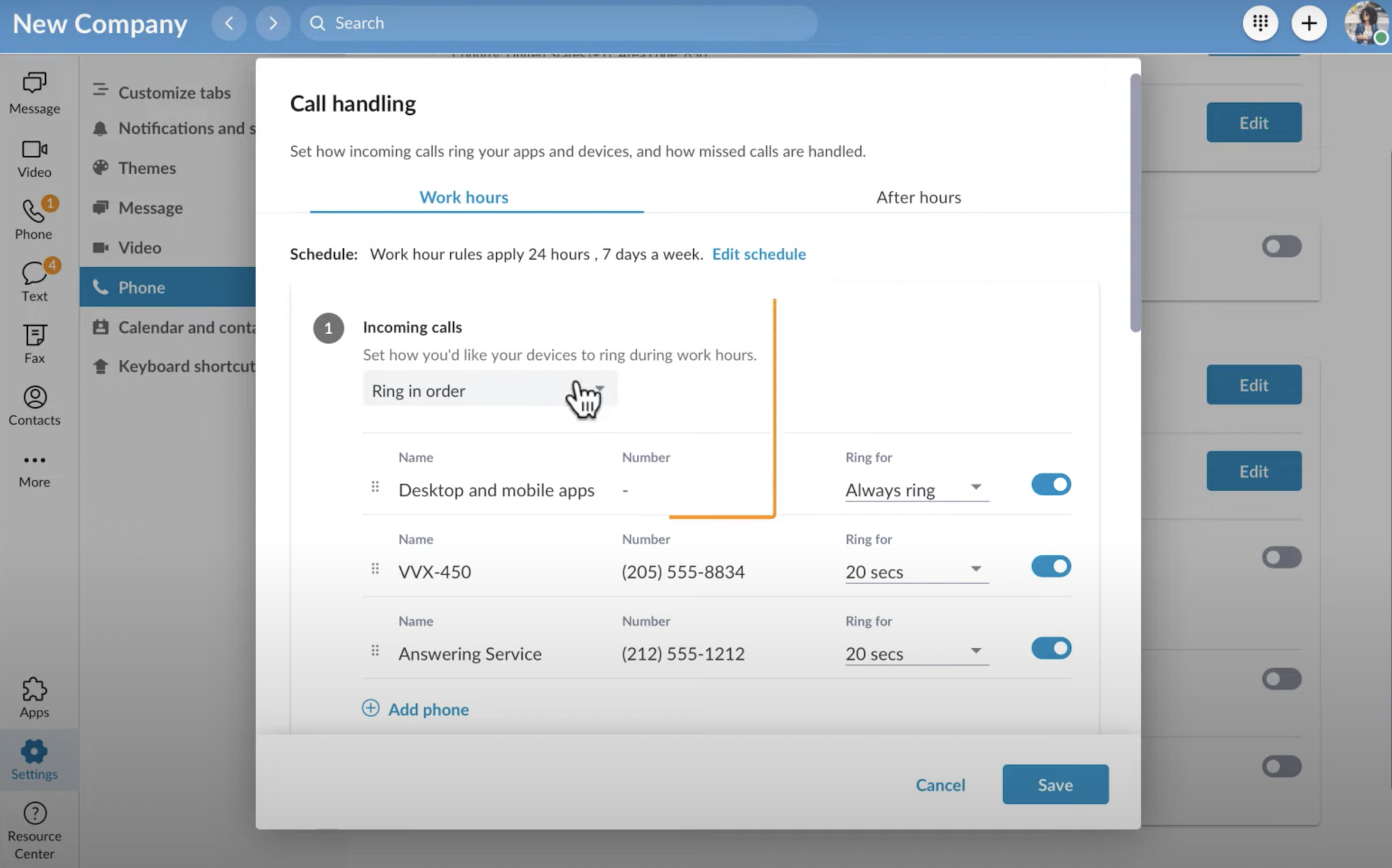Click the Phone icon in sidebar

[x=33, y=212]
